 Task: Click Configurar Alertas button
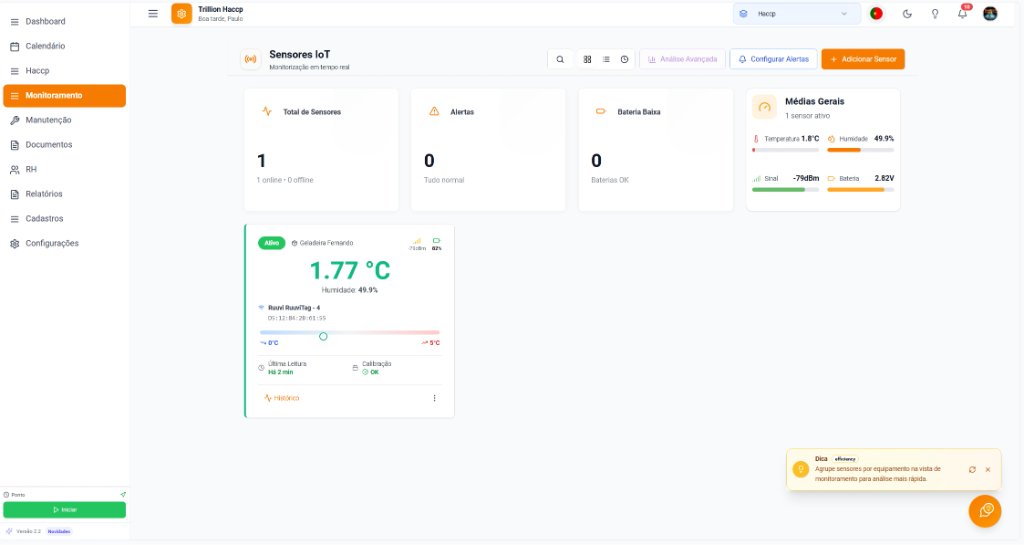pyautogui.click(x=773, y=59)
